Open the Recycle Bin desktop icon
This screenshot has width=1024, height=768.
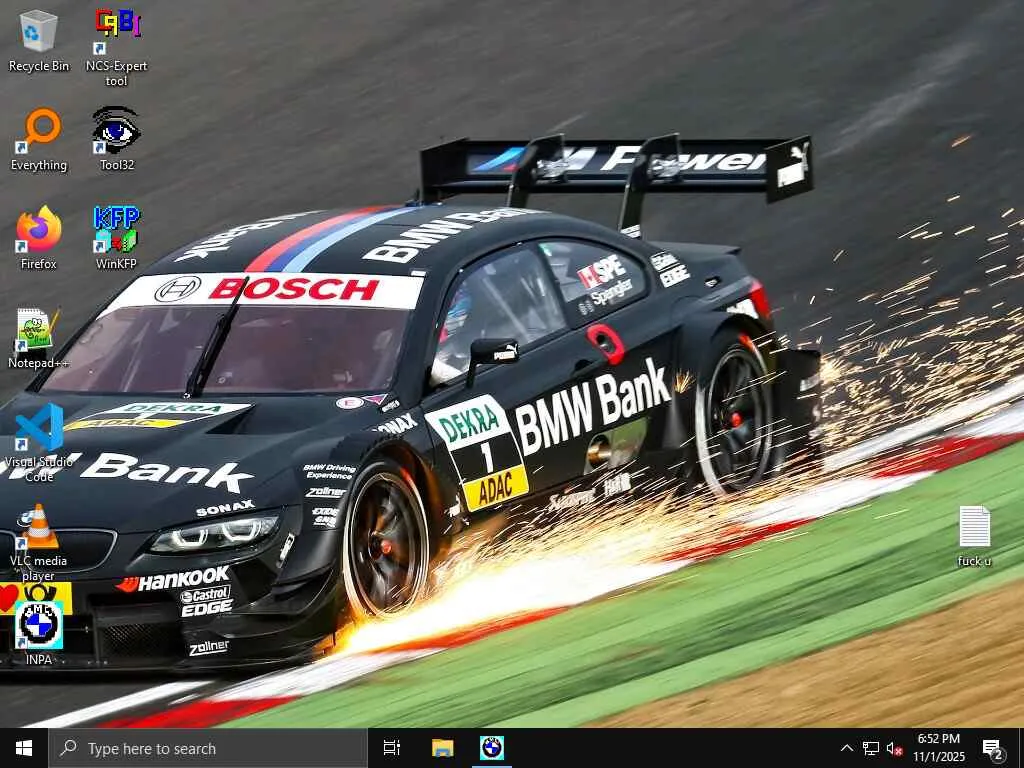pos(39,42)
